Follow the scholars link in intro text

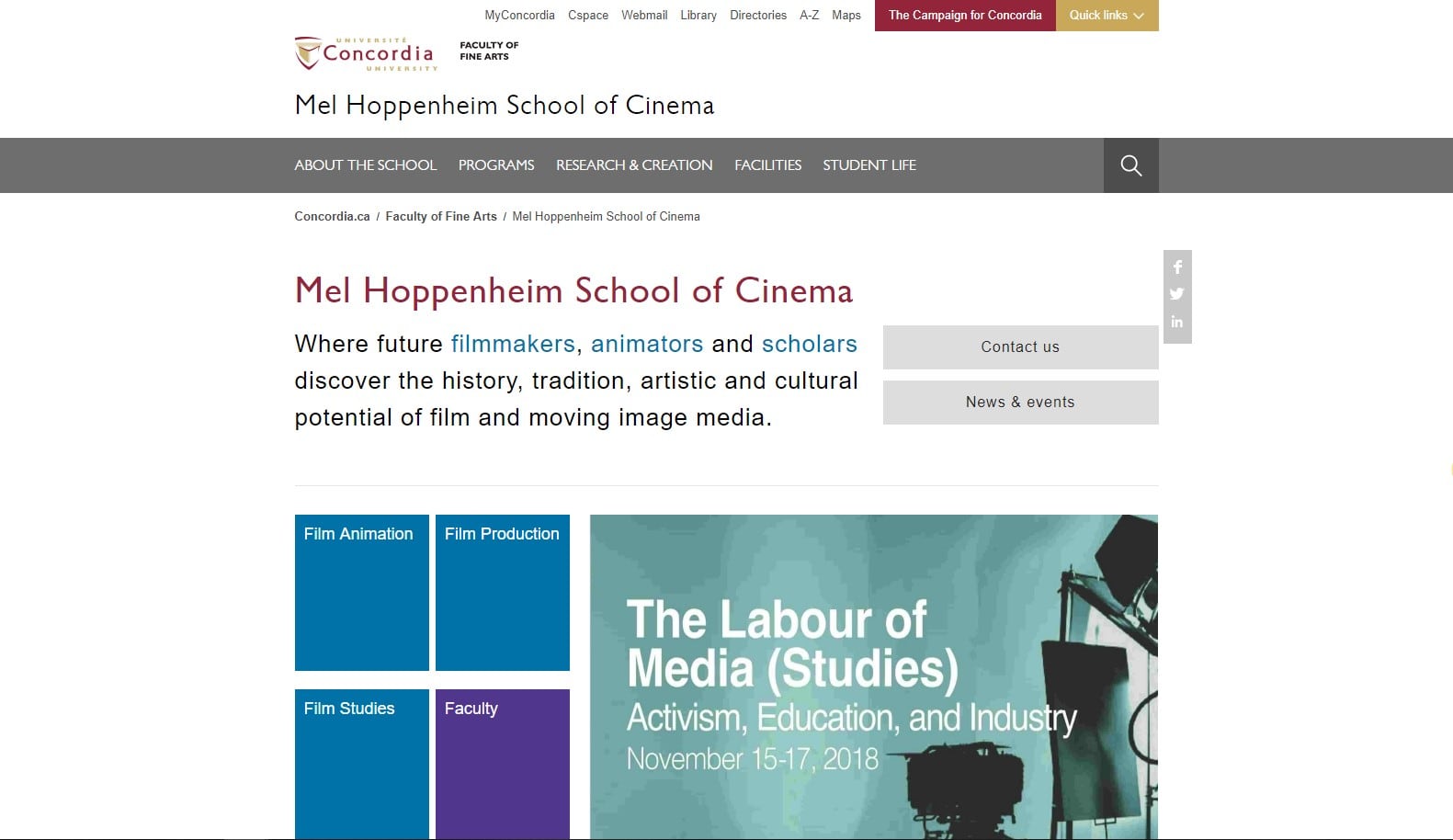pyautogui.click(x=810, y=344)
